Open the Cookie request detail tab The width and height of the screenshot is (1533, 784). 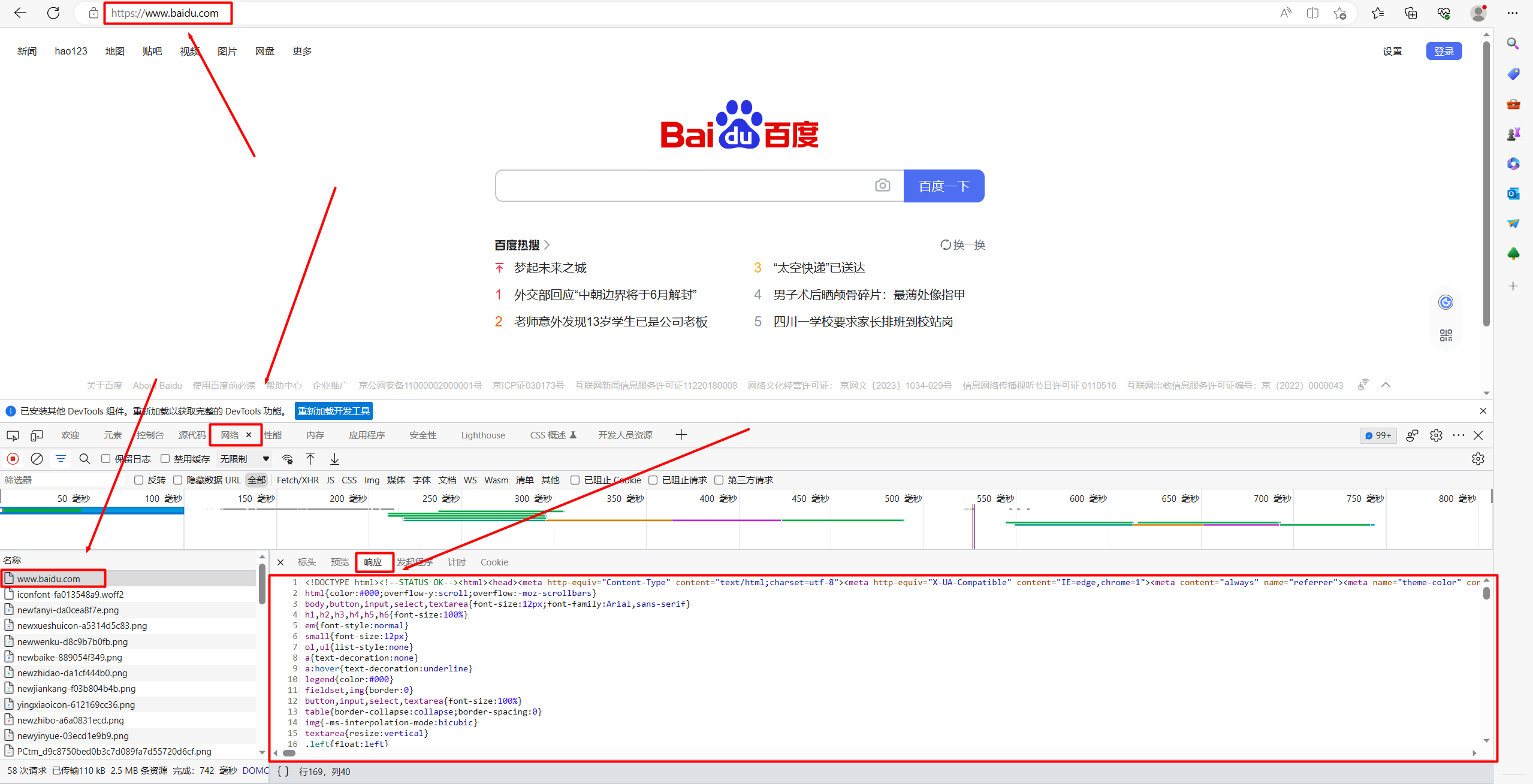[x=494, y=562]
